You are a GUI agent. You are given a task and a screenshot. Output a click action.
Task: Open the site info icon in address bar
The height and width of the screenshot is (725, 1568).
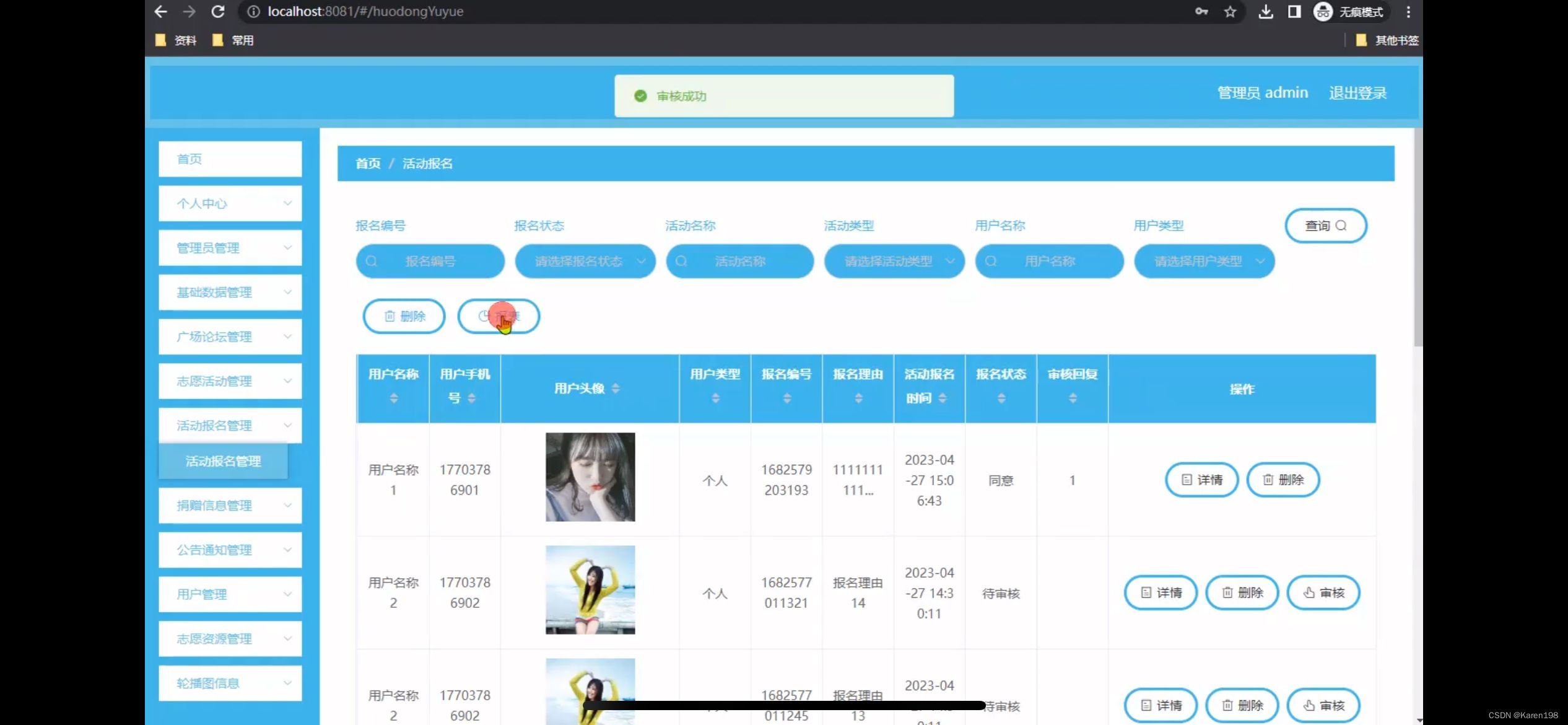click(253, 11)
